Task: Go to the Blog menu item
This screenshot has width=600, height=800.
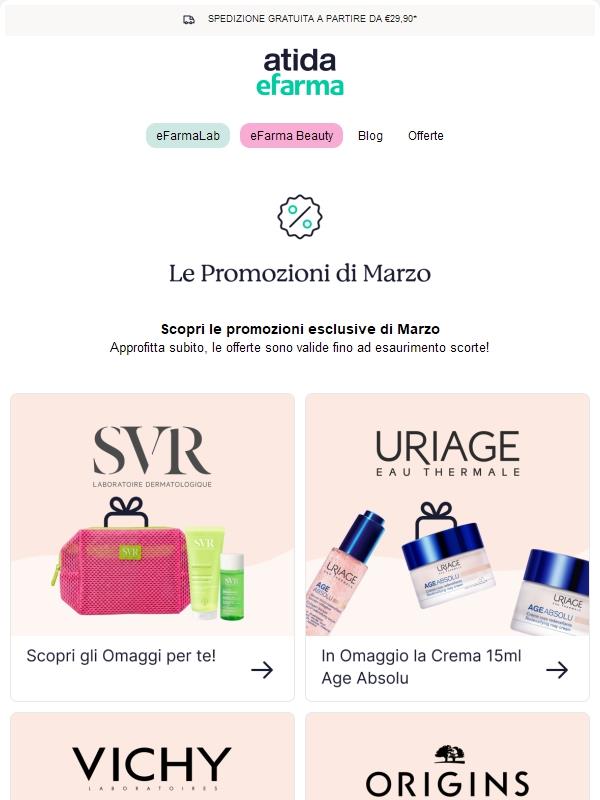Action: 370,136
